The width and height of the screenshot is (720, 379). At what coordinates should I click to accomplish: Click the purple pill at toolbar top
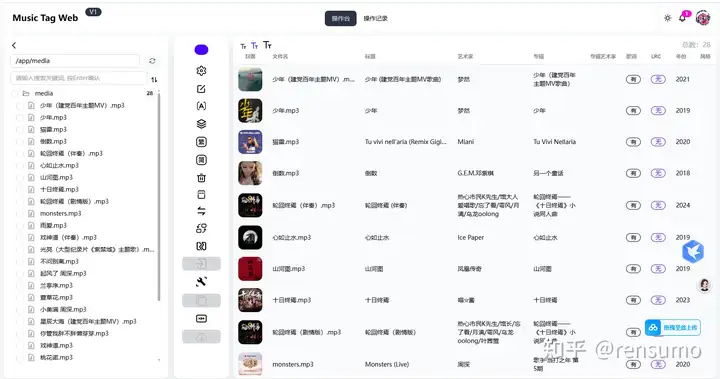[201, 50]
